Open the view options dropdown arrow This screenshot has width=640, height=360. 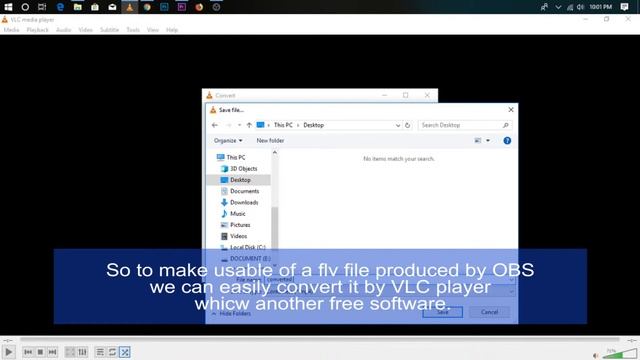click(x=488, y=140)
